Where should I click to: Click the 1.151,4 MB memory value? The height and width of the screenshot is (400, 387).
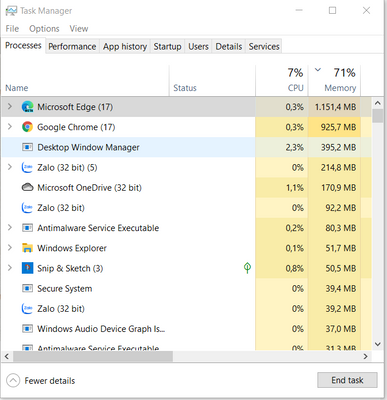tap(335, 107)
